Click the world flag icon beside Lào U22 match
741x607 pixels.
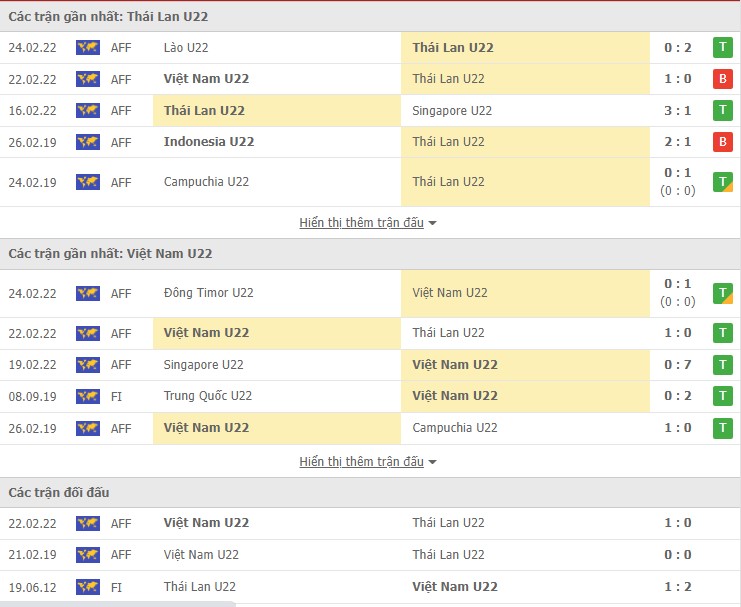coord(88,47)
